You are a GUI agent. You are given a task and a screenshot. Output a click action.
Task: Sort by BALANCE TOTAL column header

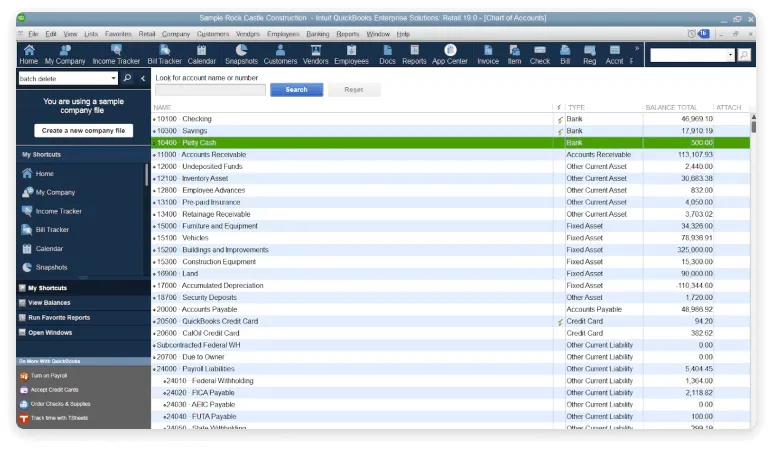tap(671, 107)
